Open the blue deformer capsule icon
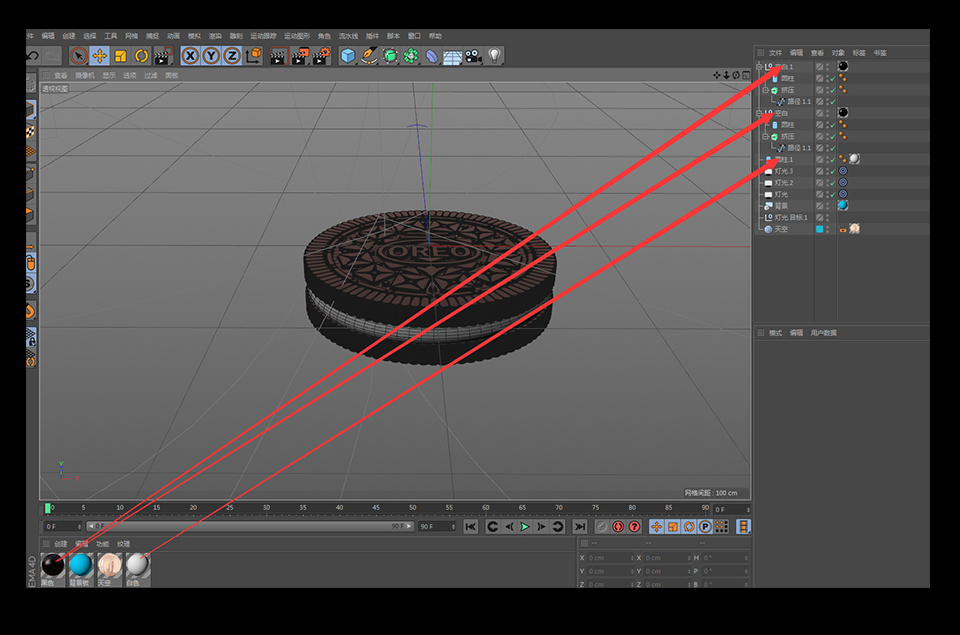This screenshot has width=960, height=635. tap(432, 56)
